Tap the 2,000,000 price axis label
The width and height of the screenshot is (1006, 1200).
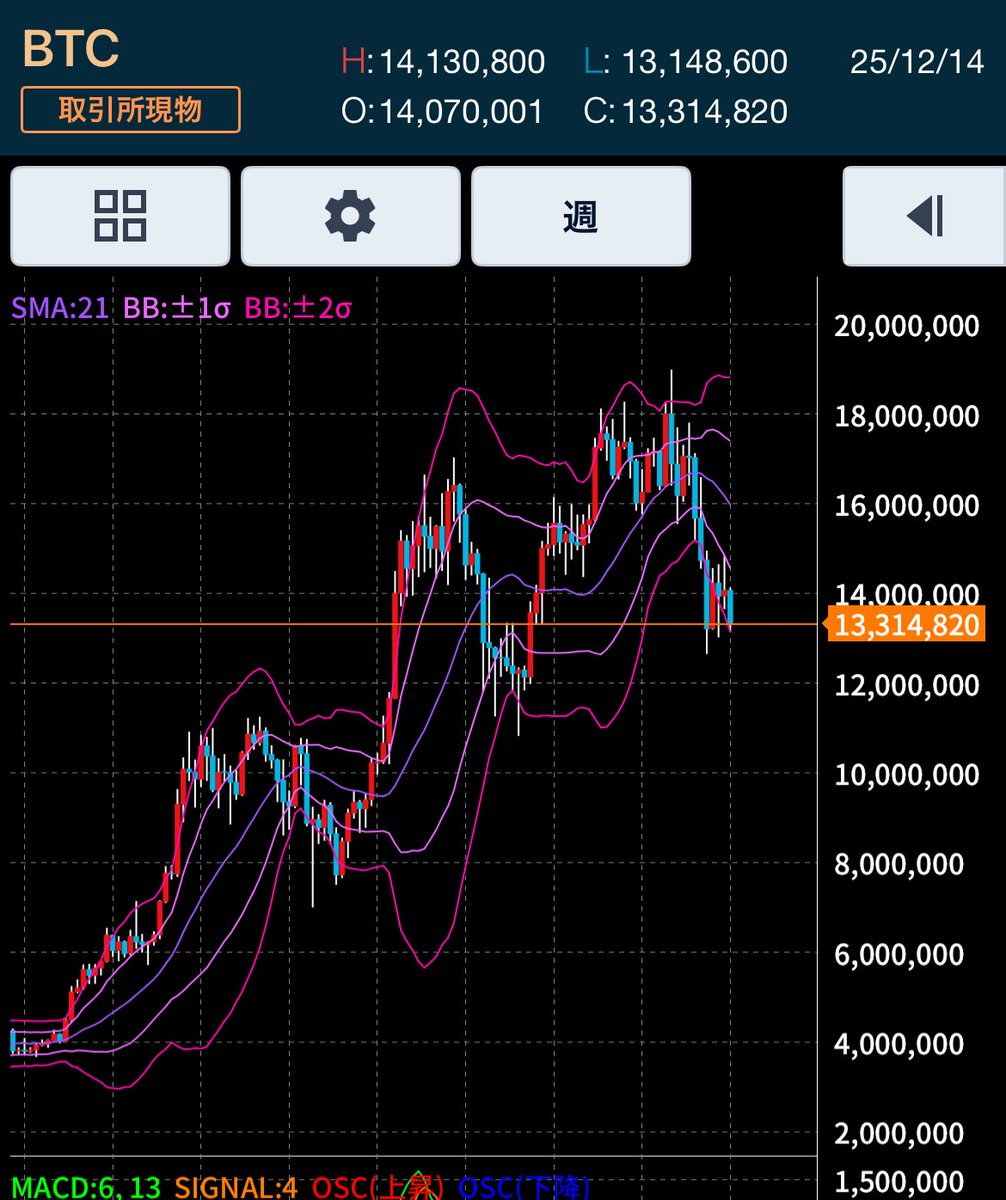(899, 1133)
